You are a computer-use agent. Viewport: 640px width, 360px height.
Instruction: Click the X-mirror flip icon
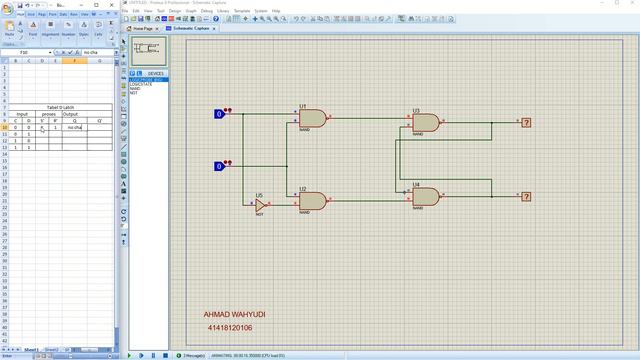tap(124, 235)
